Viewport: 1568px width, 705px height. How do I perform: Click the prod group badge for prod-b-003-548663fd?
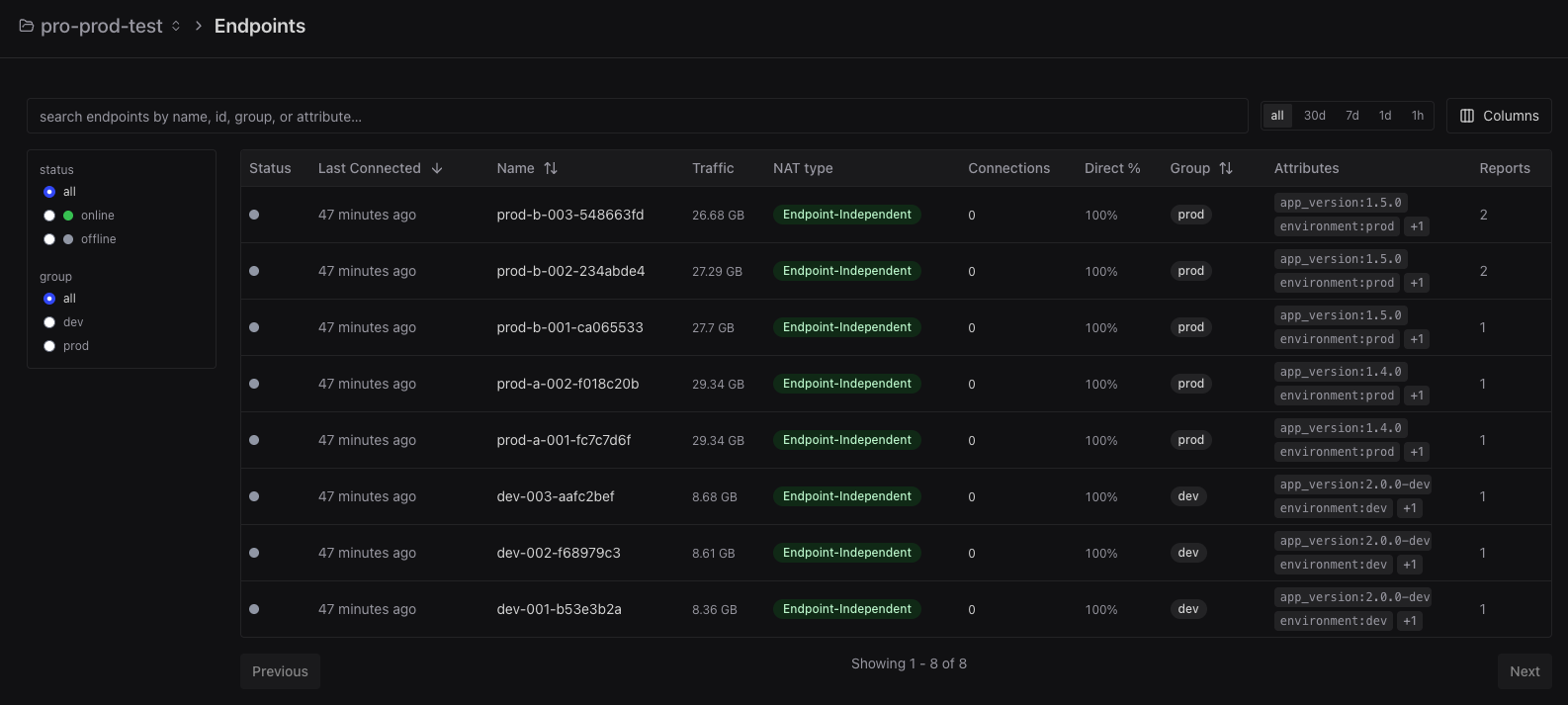click(1191, 215)
